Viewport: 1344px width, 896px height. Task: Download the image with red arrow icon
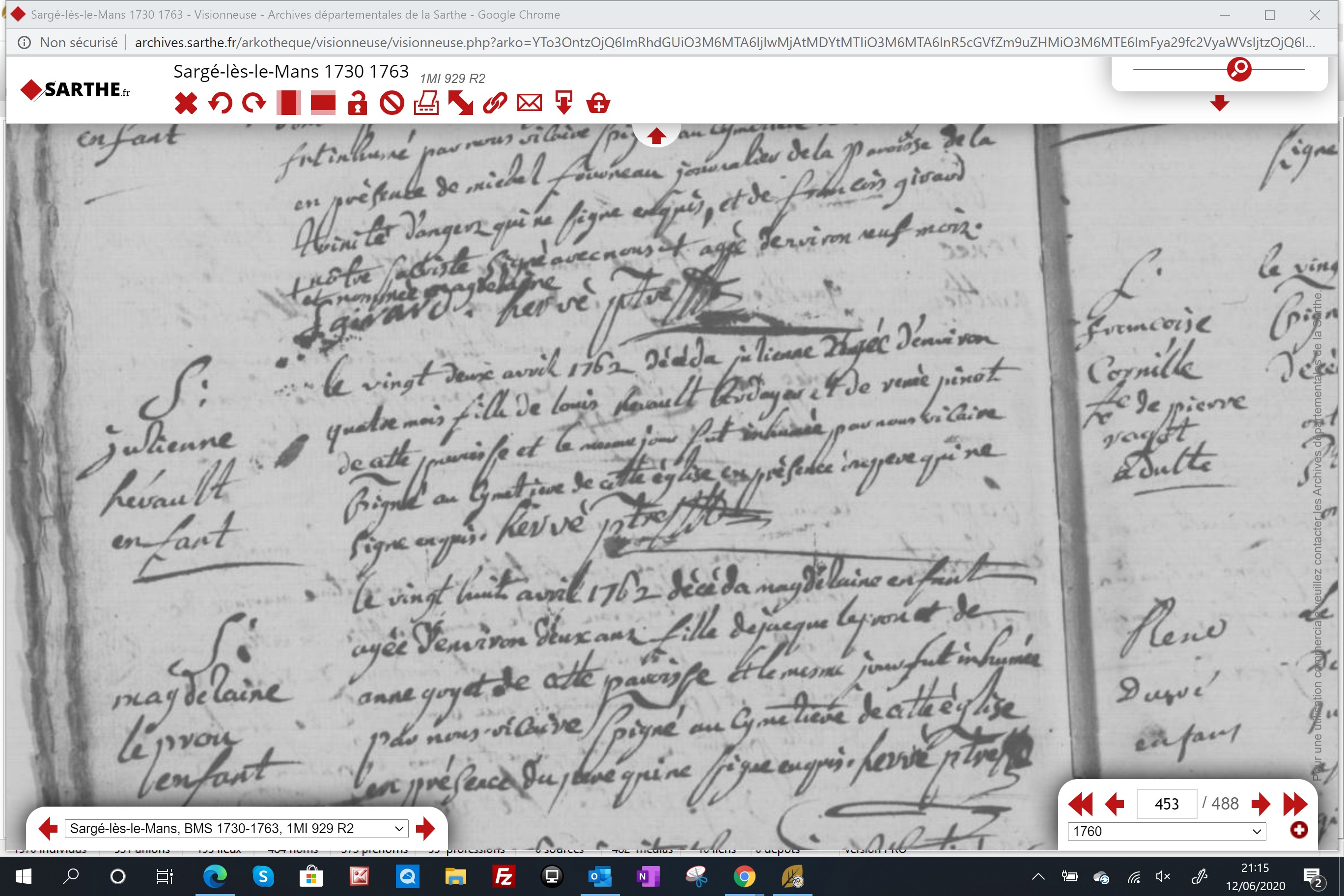point(563,104)
